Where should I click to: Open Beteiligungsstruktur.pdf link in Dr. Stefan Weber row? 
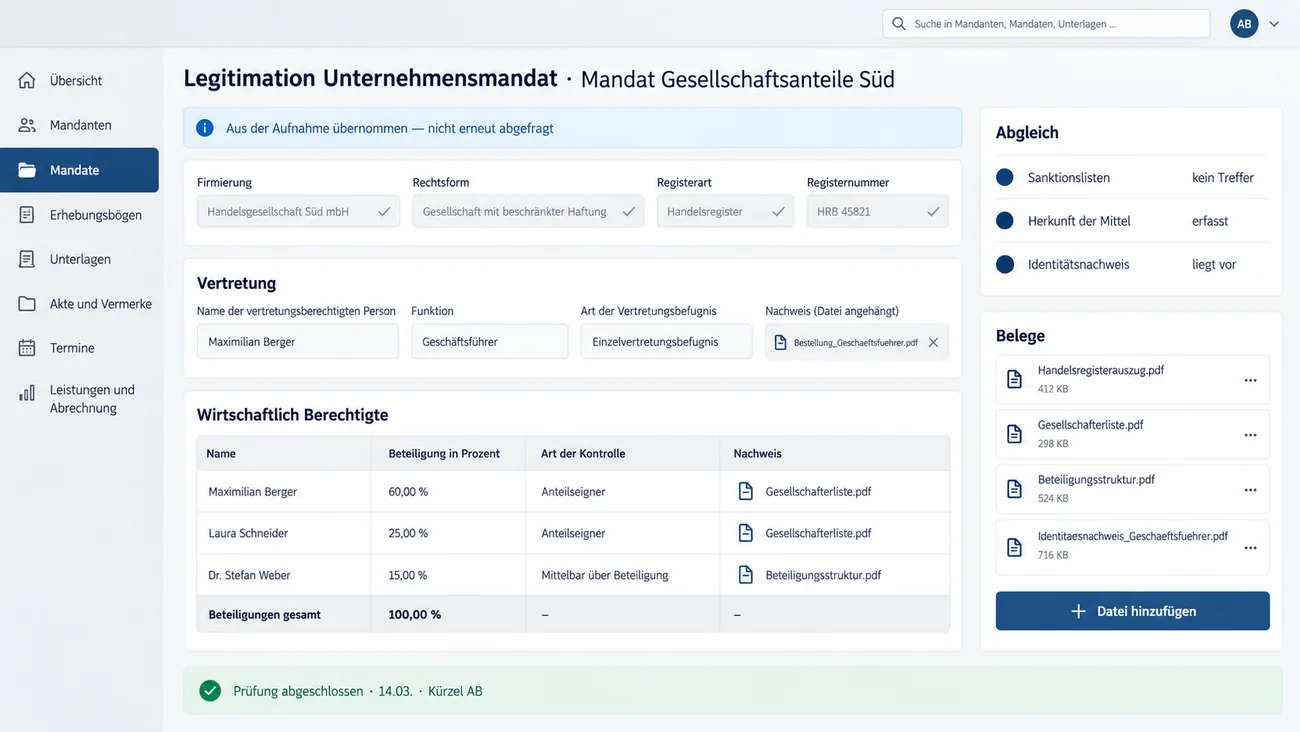tap(823, 575)
